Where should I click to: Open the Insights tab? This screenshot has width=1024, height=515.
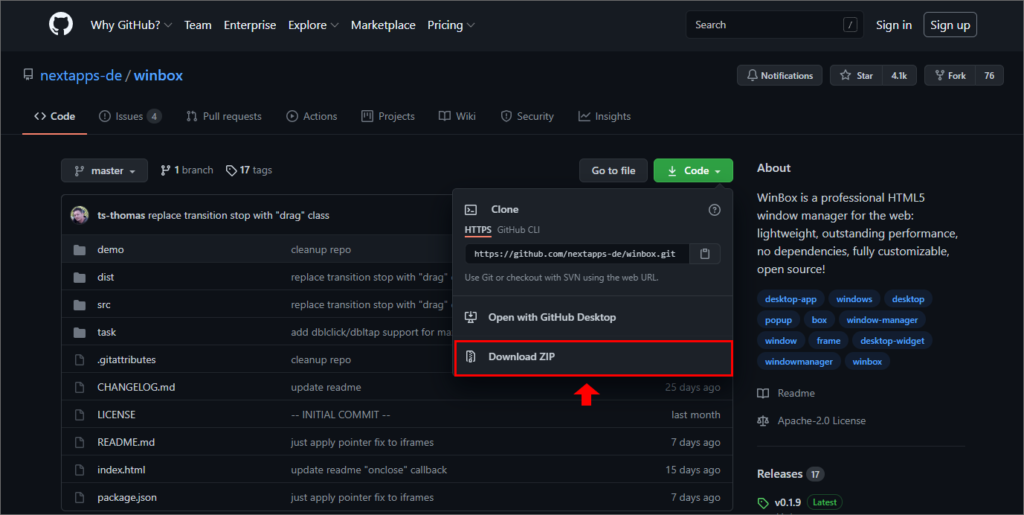click(x=604, y=116)
